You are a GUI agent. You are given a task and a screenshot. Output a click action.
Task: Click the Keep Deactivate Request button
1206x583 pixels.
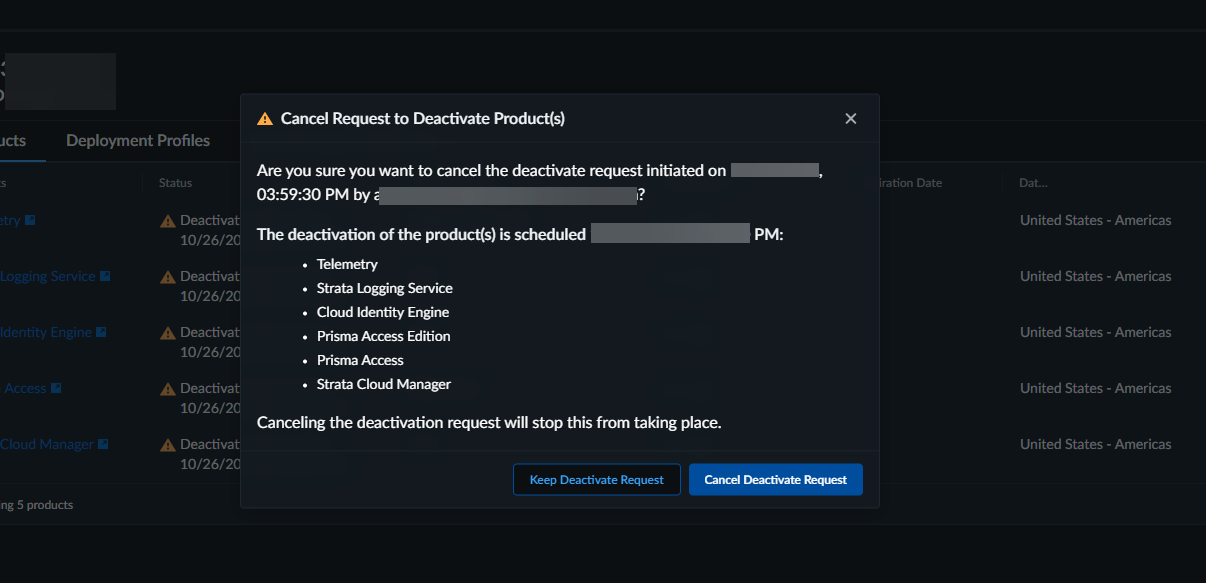tap(596, 480)
